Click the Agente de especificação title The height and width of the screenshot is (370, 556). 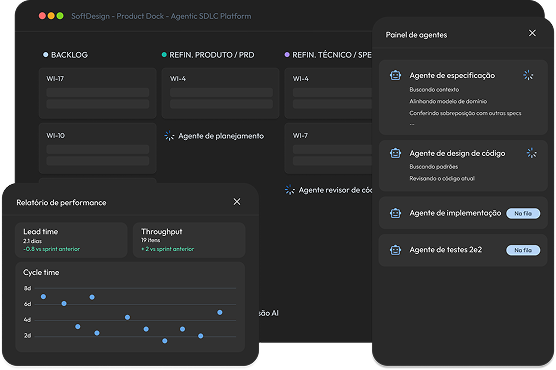click(452, 75)
